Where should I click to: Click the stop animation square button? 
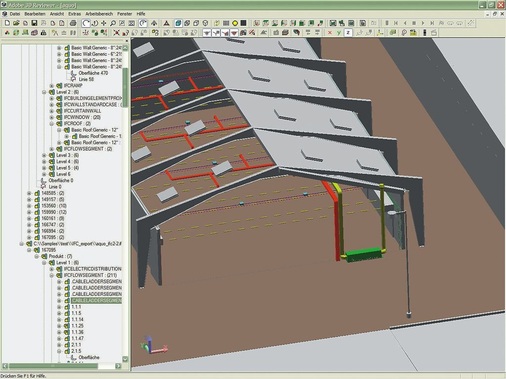point(414,23)
